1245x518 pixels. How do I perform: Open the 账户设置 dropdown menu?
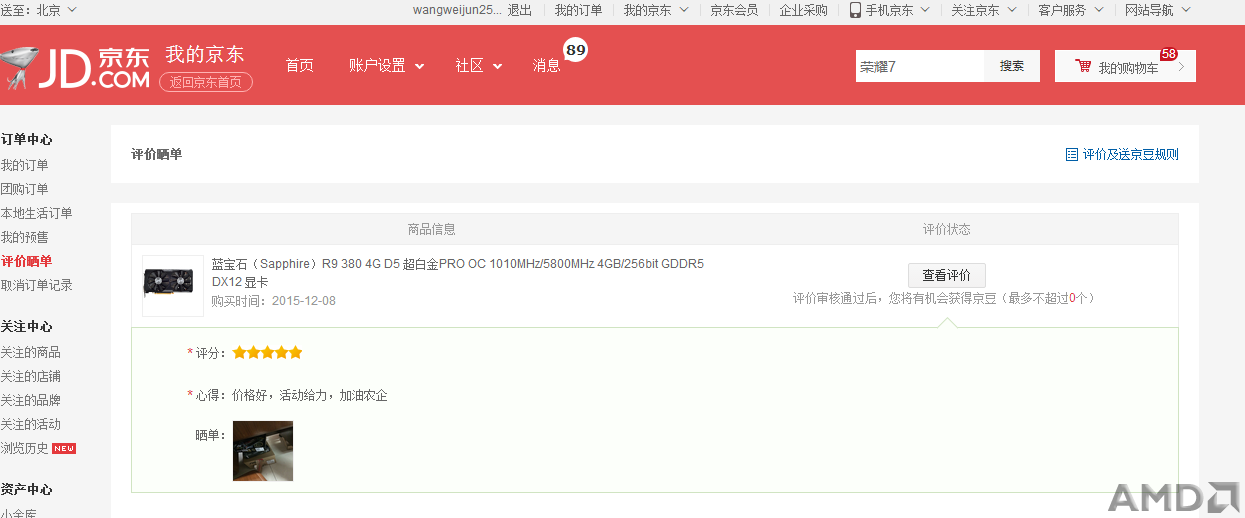point(386,65)
